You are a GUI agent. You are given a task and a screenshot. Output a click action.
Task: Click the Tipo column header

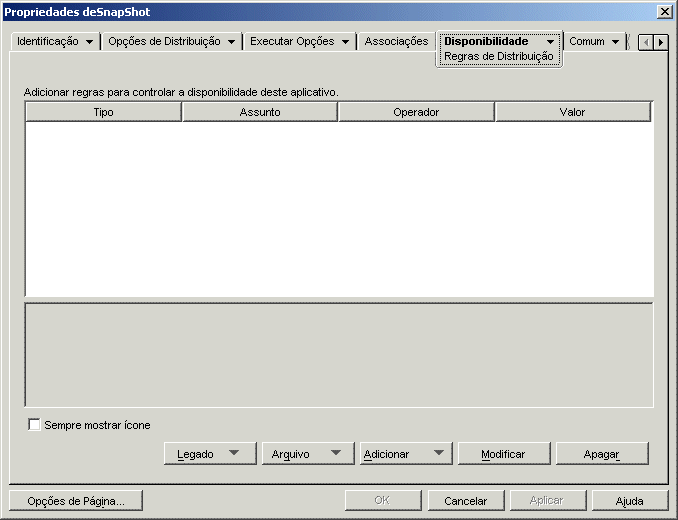coord(103,113)
